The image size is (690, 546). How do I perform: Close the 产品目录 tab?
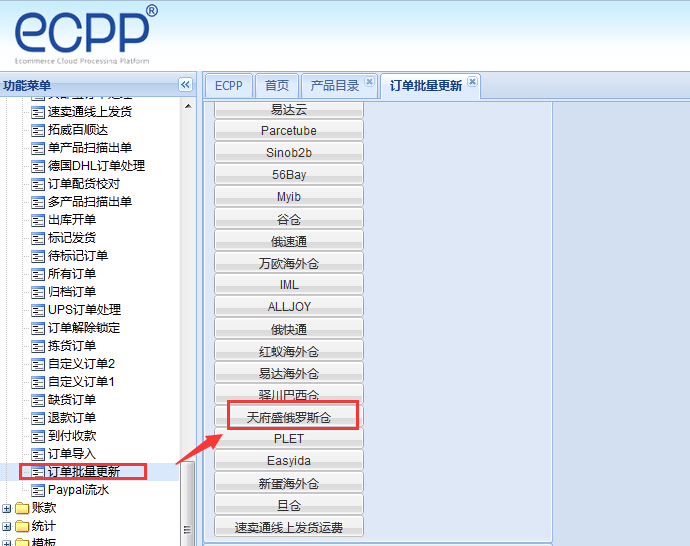coord(369,82)
